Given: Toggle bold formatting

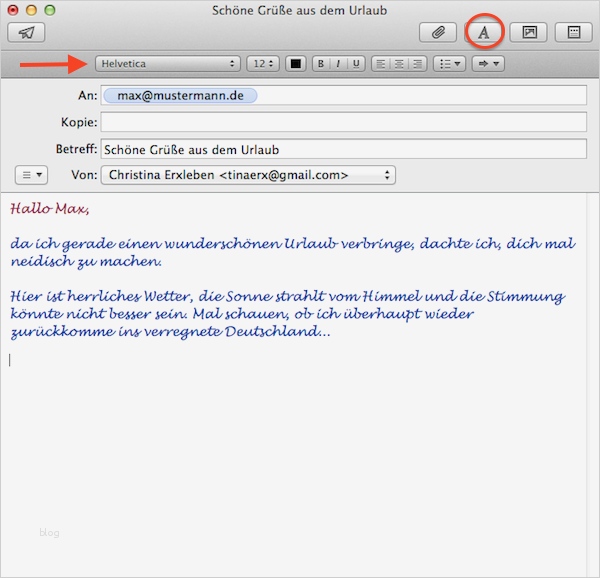Looking at the screenshot, I should click(x=321, y=64).
